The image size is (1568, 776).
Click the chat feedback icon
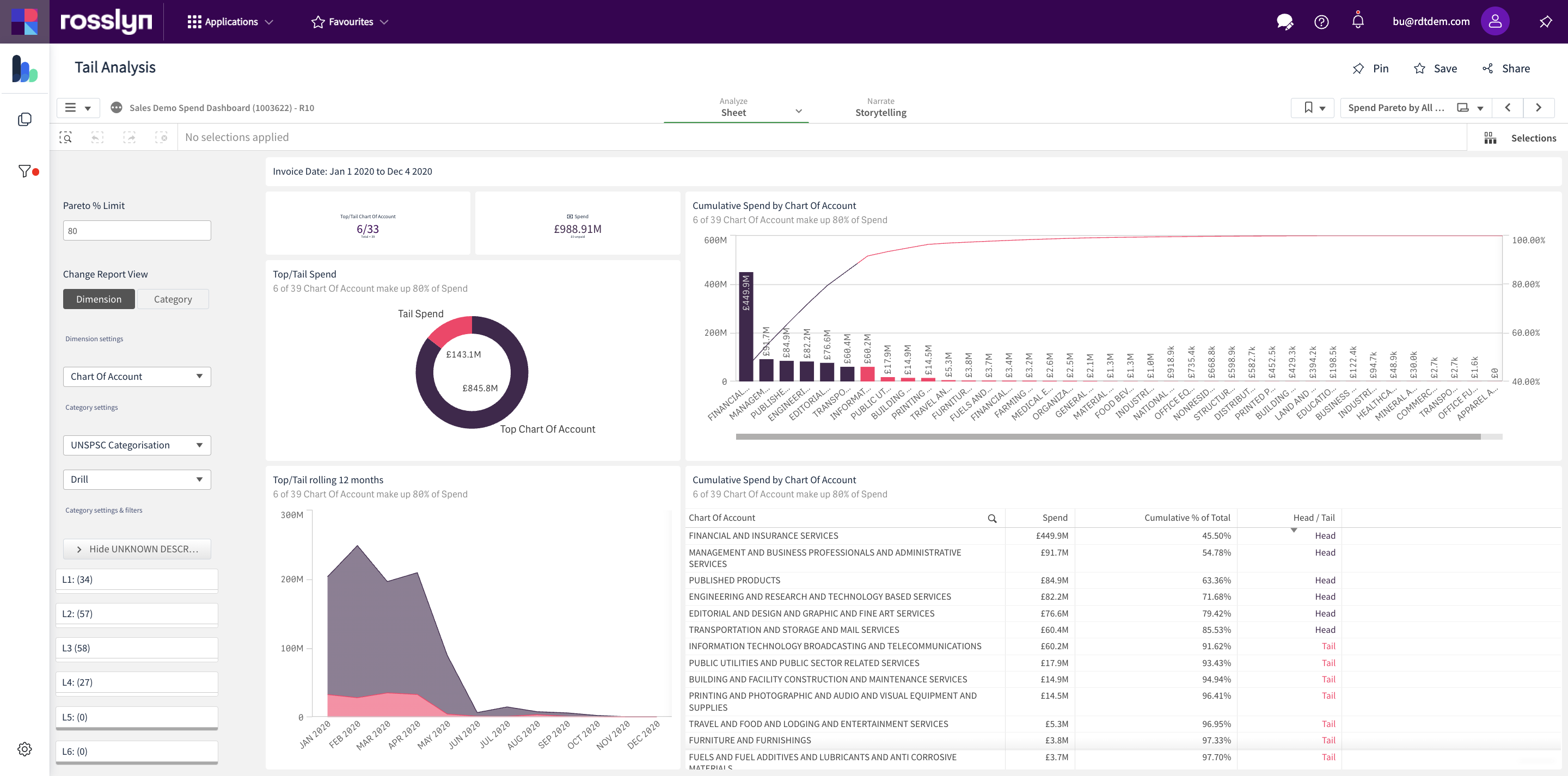pyautogui.click(x=1284, y=22)
